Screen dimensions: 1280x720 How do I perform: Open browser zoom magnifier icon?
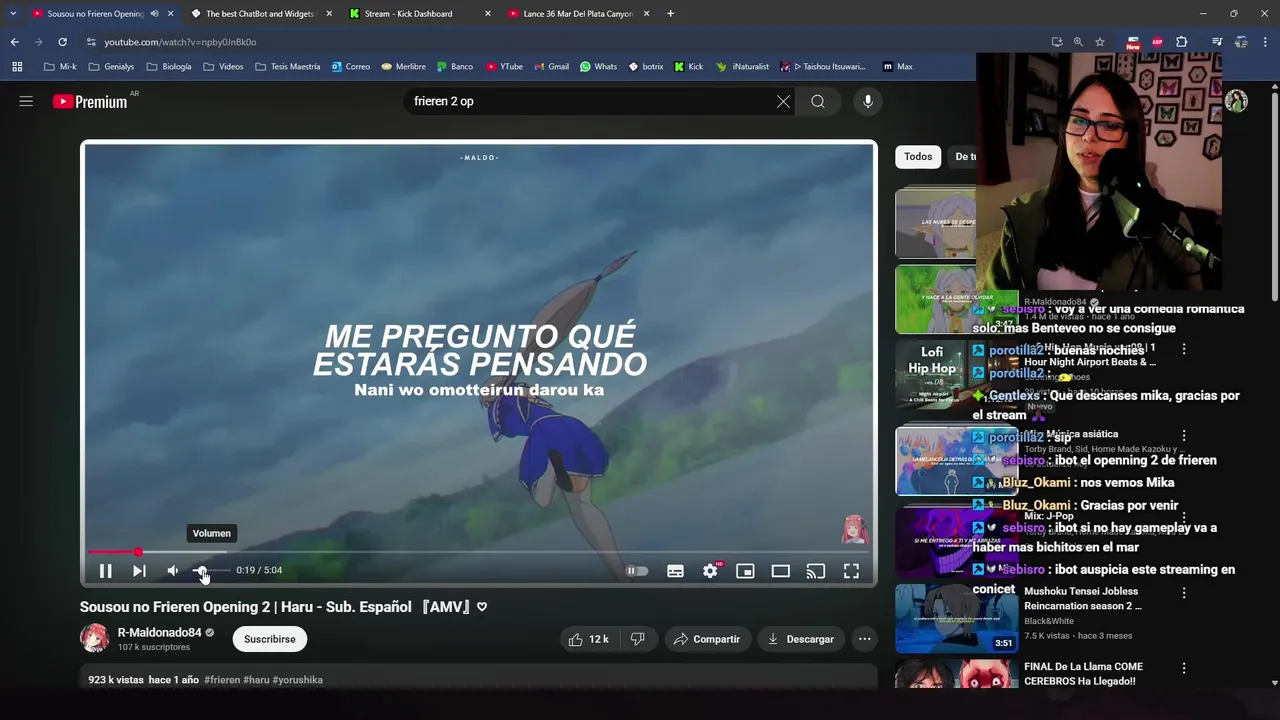click(1078, 42)
